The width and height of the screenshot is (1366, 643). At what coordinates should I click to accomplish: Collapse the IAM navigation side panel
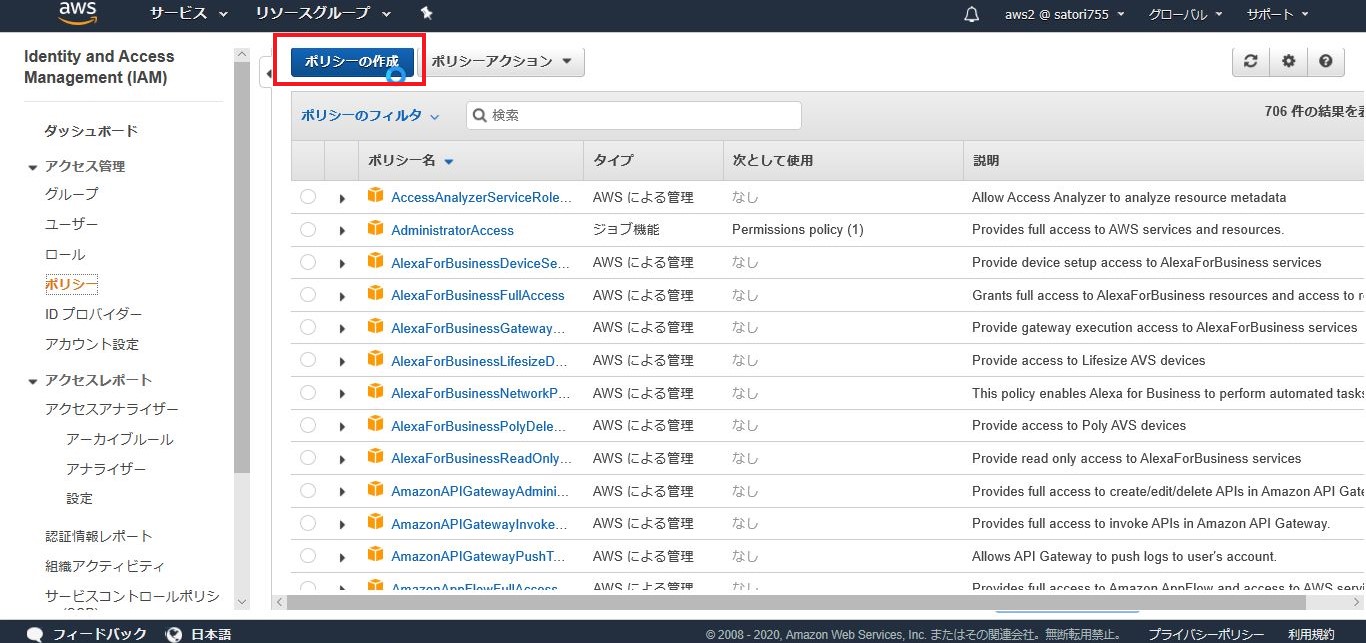tap(266, 72)
